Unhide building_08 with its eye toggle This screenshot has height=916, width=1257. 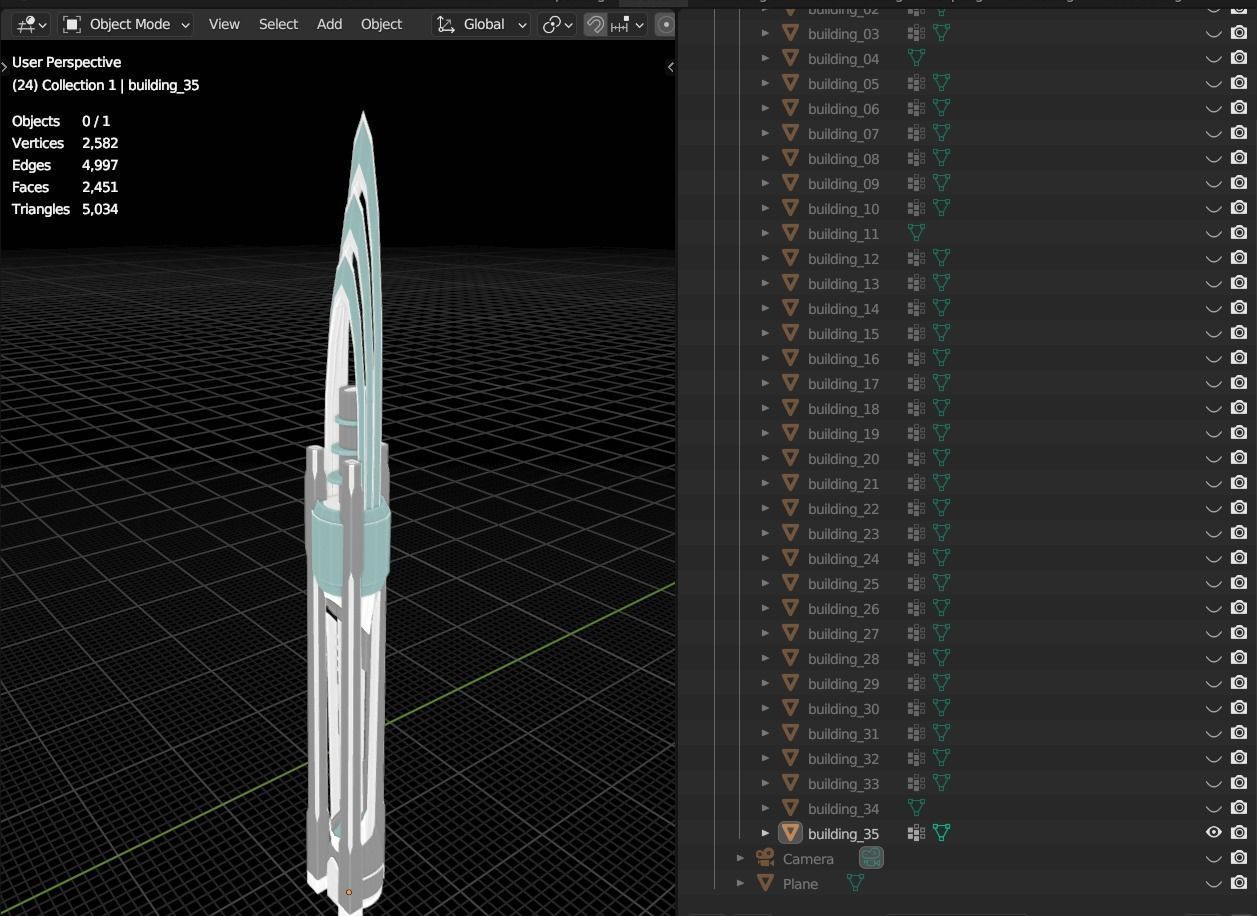(x=1214, y=158)
